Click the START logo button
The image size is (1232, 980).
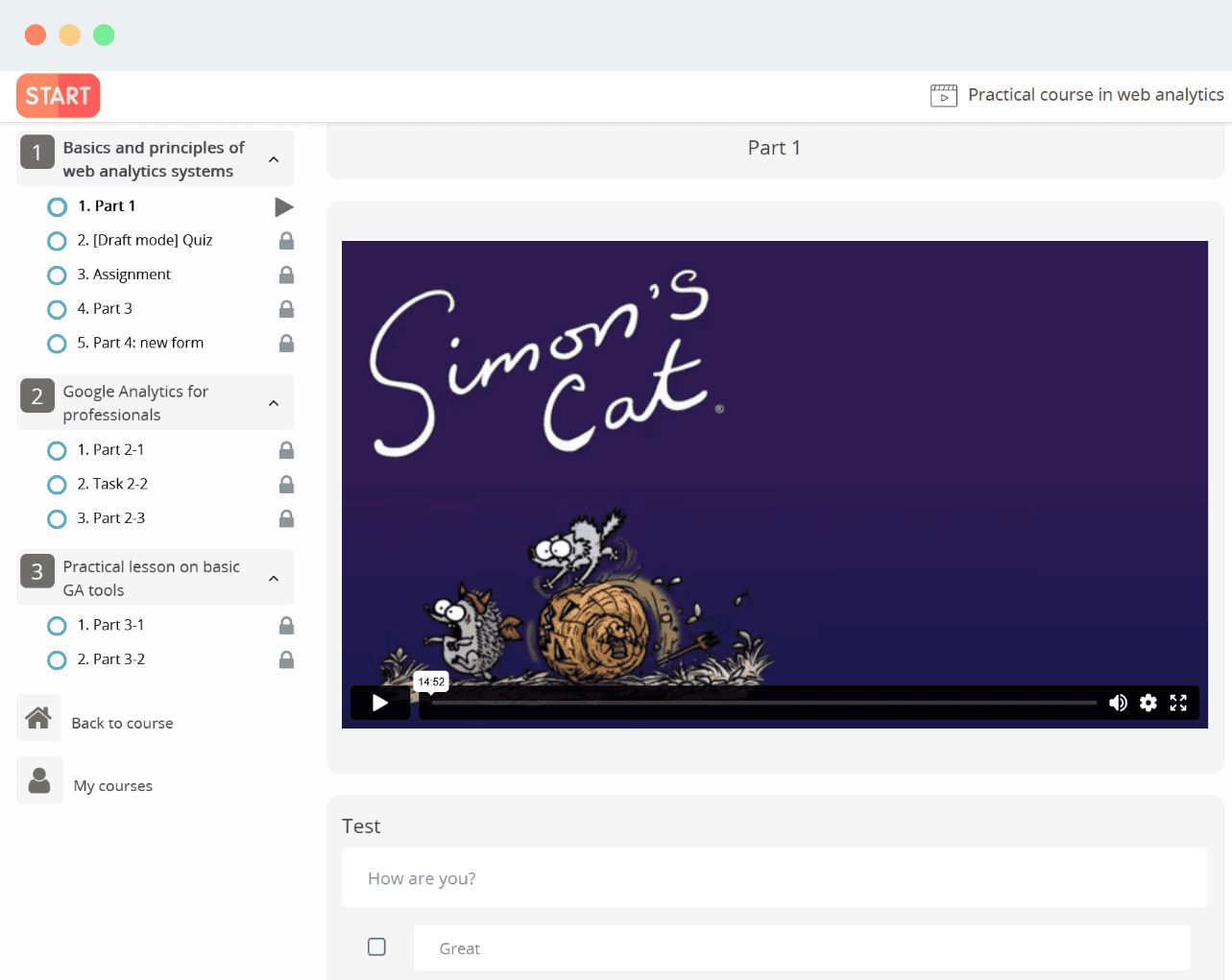(x=59, y=96)
